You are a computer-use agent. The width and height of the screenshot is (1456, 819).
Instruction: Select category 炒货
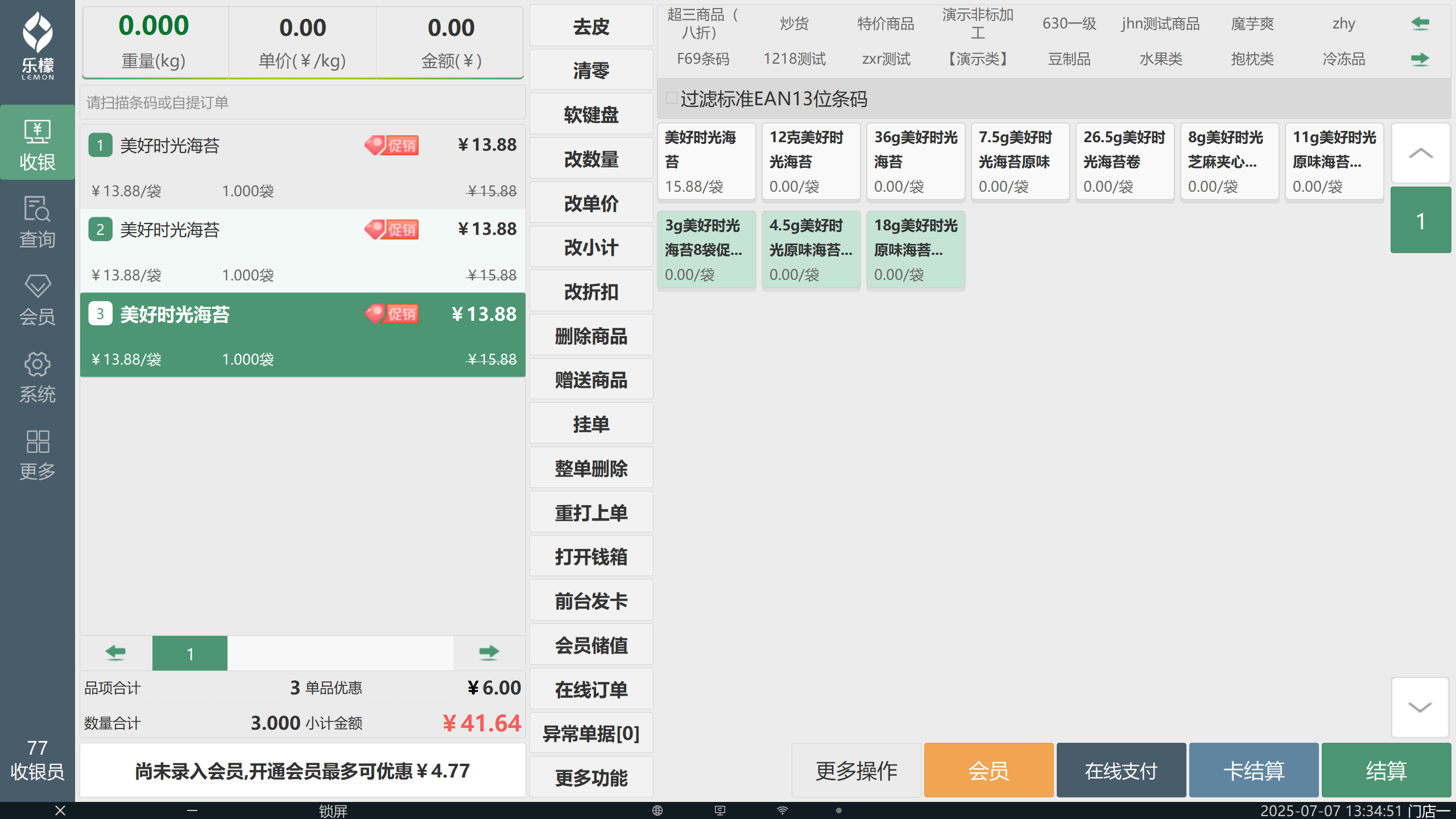pos(795,23)
